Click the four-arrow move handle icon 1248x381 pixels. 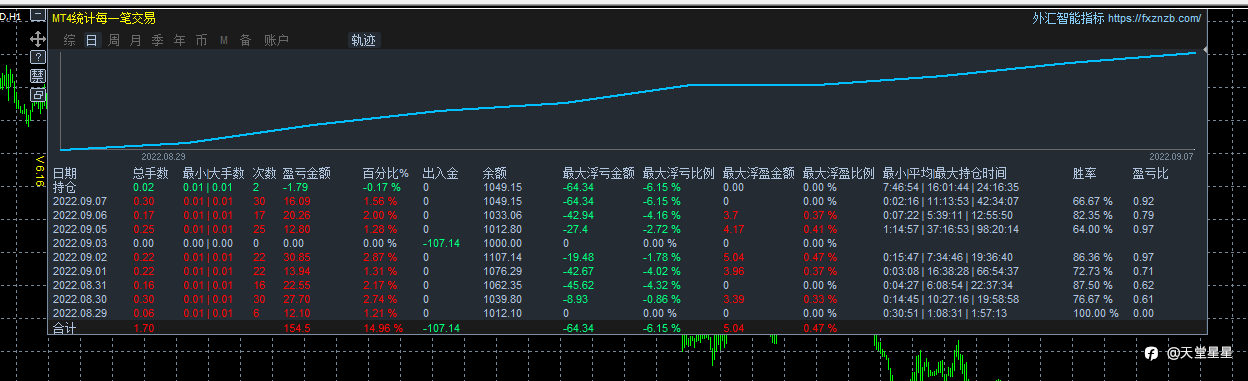coord(38,38)
